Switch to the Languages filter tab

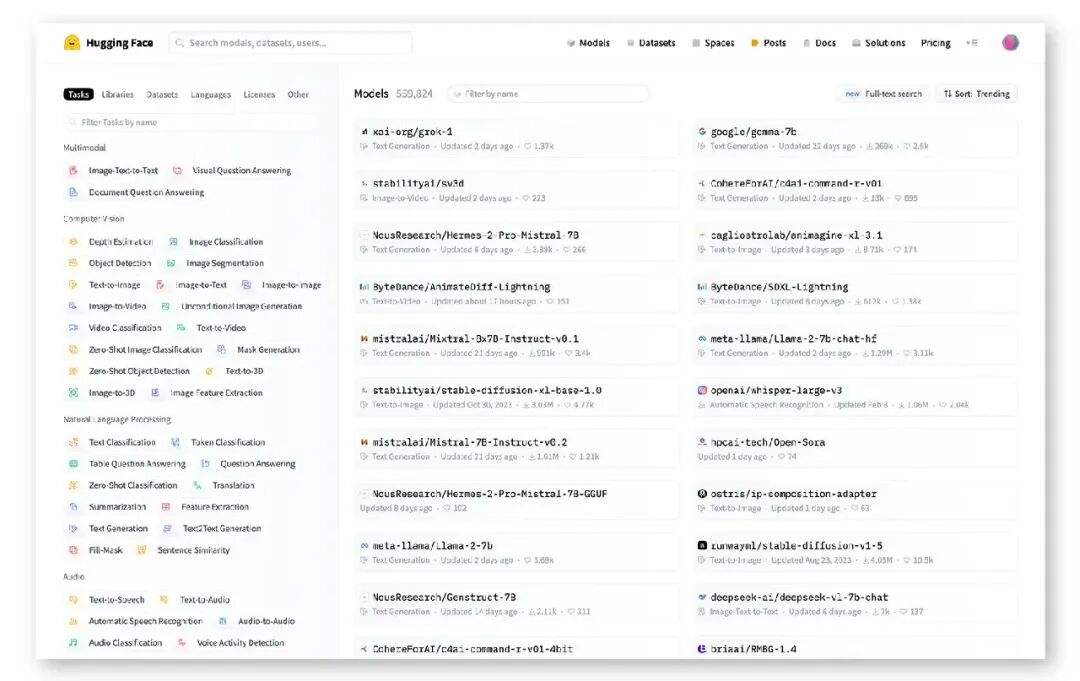[211, 94]
